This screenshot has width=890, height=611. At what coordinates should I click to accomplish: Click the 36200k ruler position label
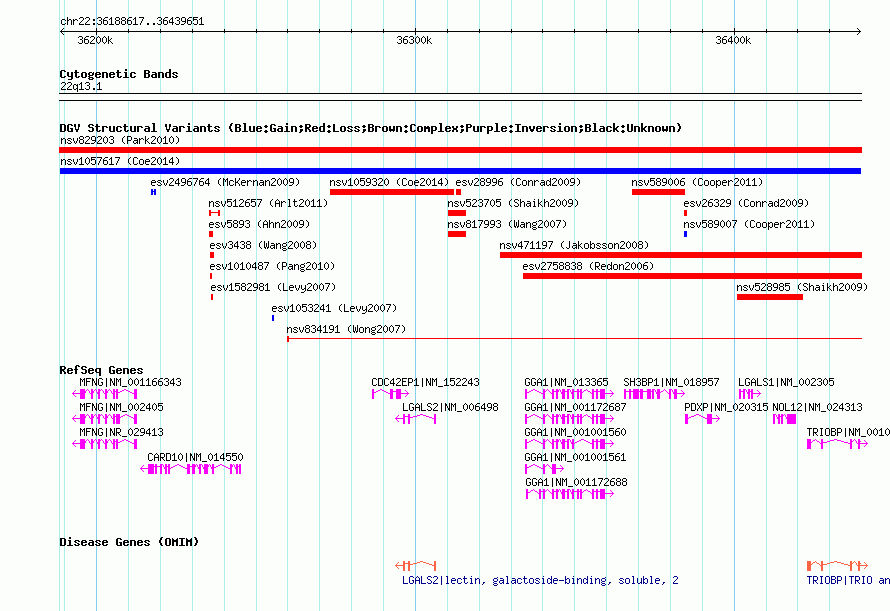pos(95,40)
